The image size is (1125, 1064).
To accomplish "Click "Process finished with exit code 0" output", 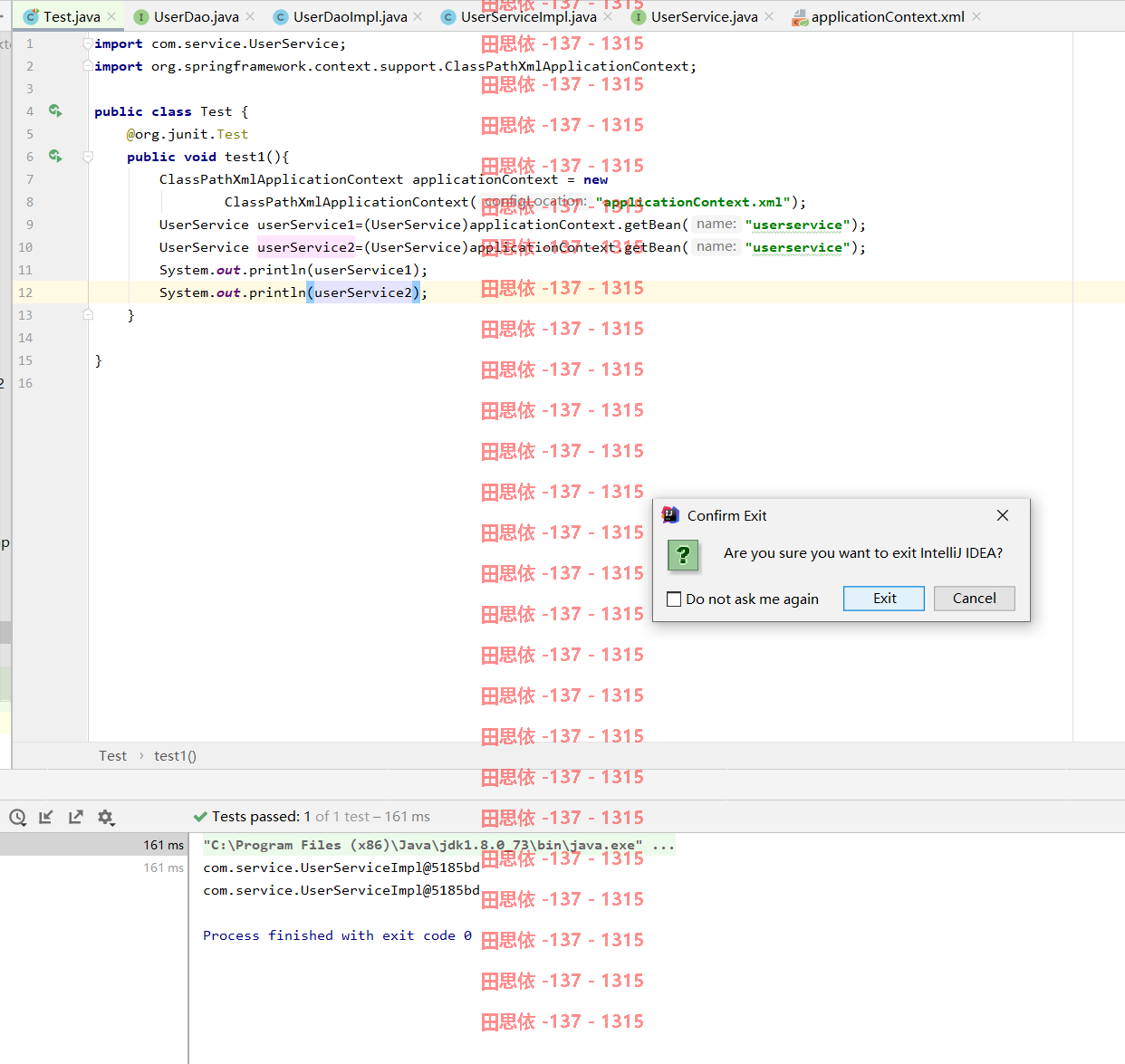I will click(337, 935).
